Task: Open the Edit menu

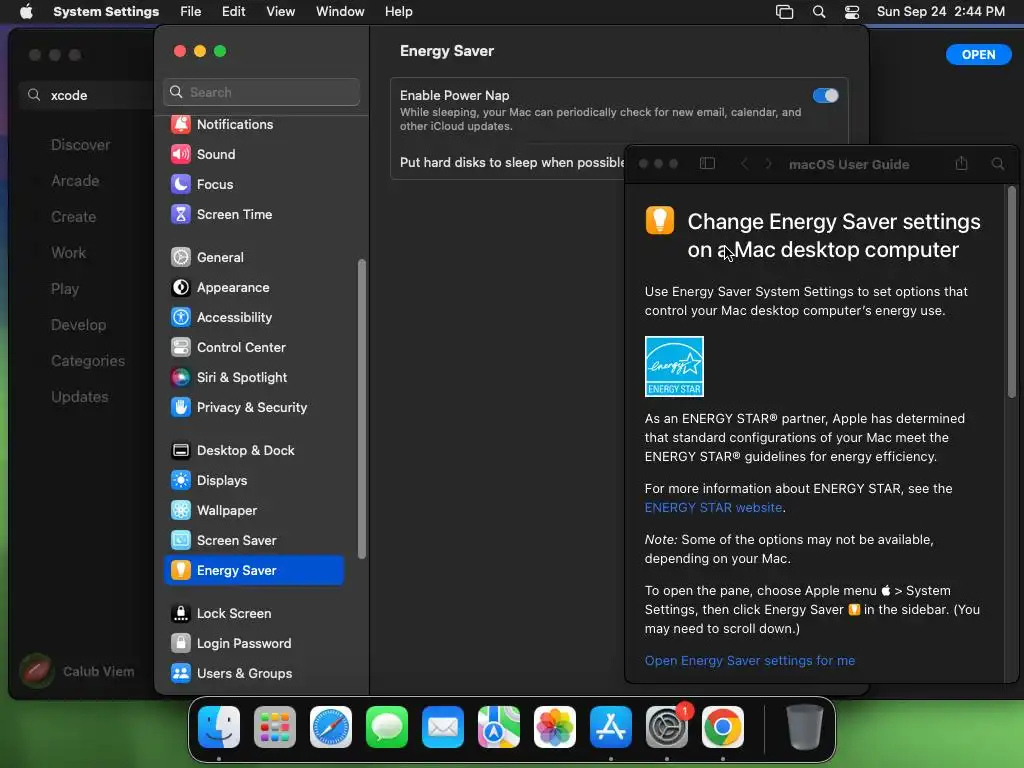Action: point(233,12)
